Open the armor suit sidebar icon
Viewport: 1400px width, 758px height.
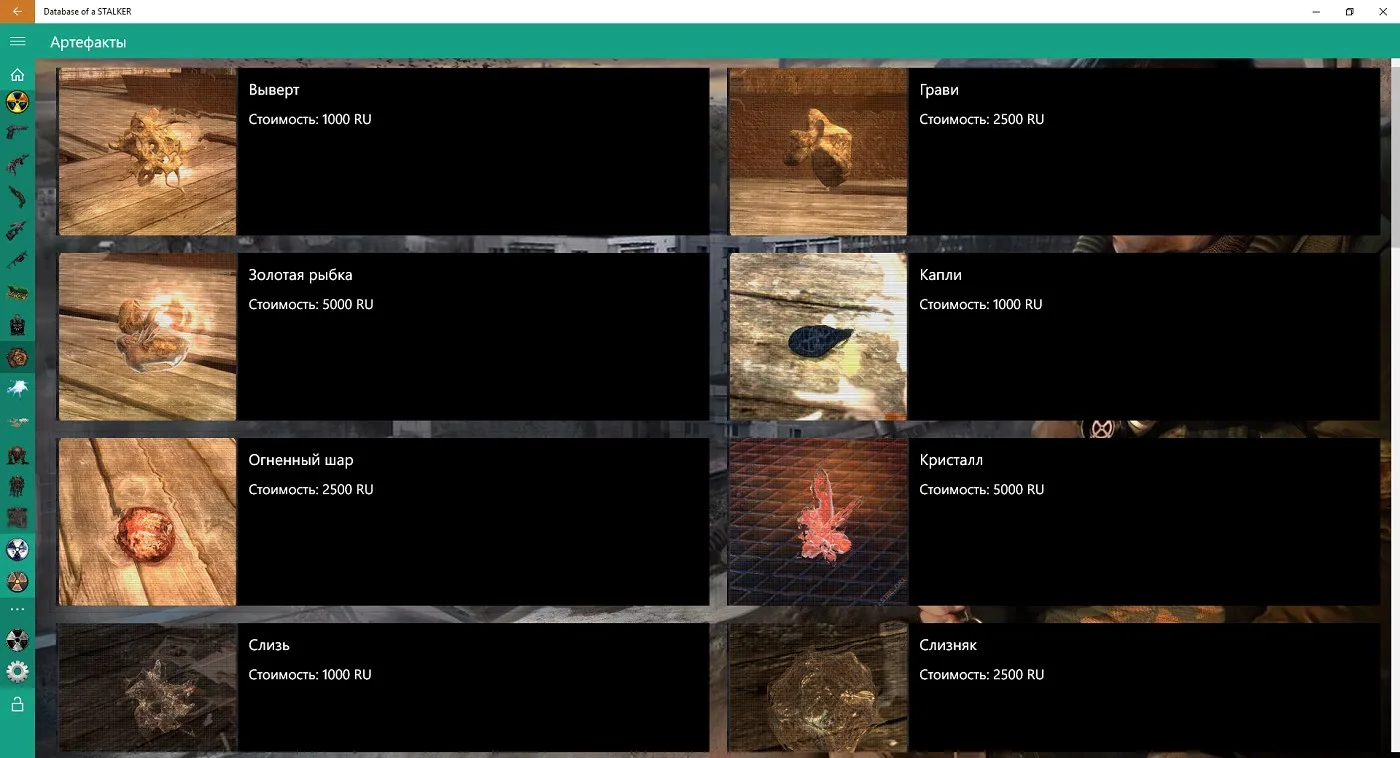click(x=17, y=326)
